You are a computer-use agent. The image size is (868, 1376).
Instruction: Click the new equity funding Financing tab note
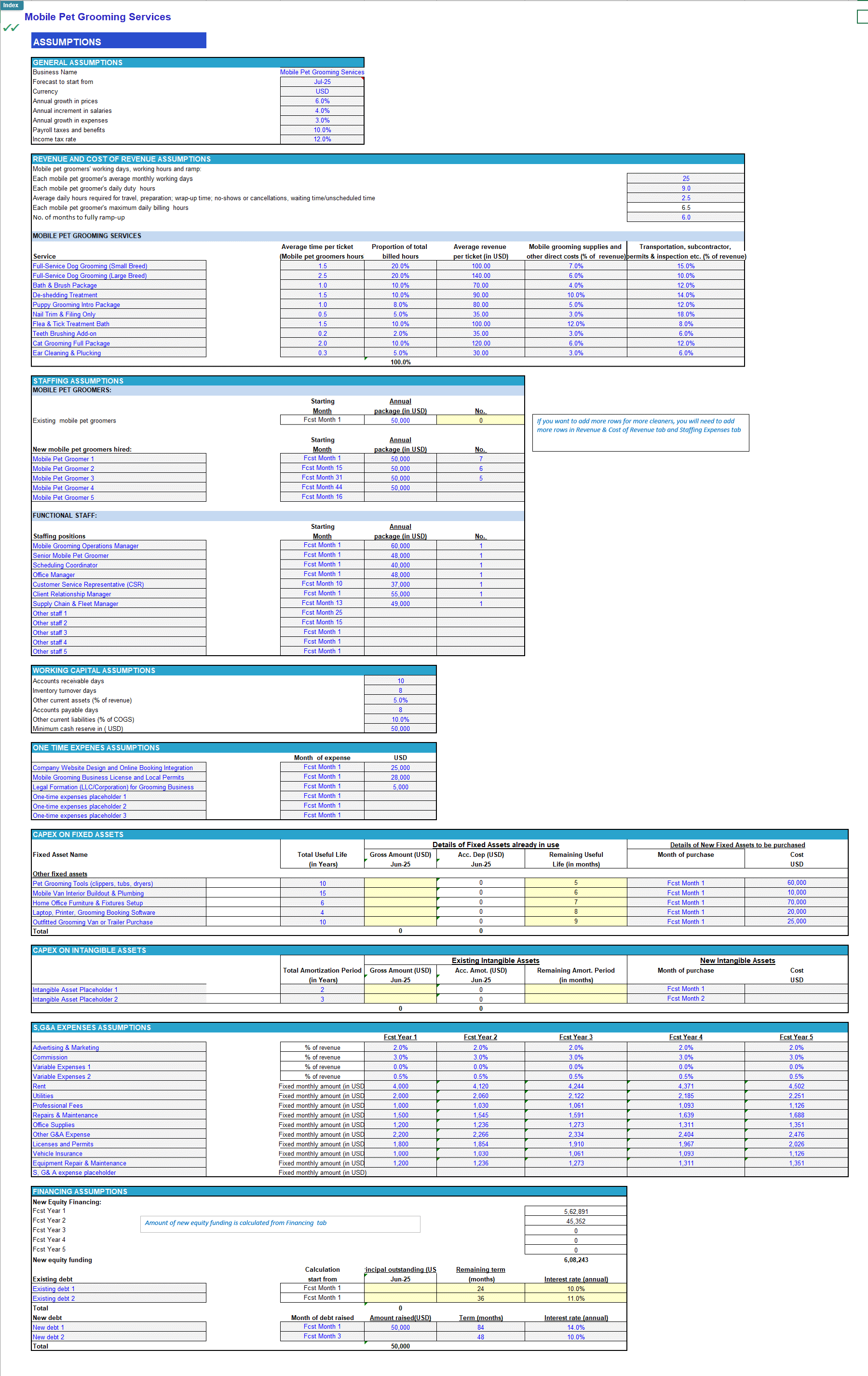280,1224
